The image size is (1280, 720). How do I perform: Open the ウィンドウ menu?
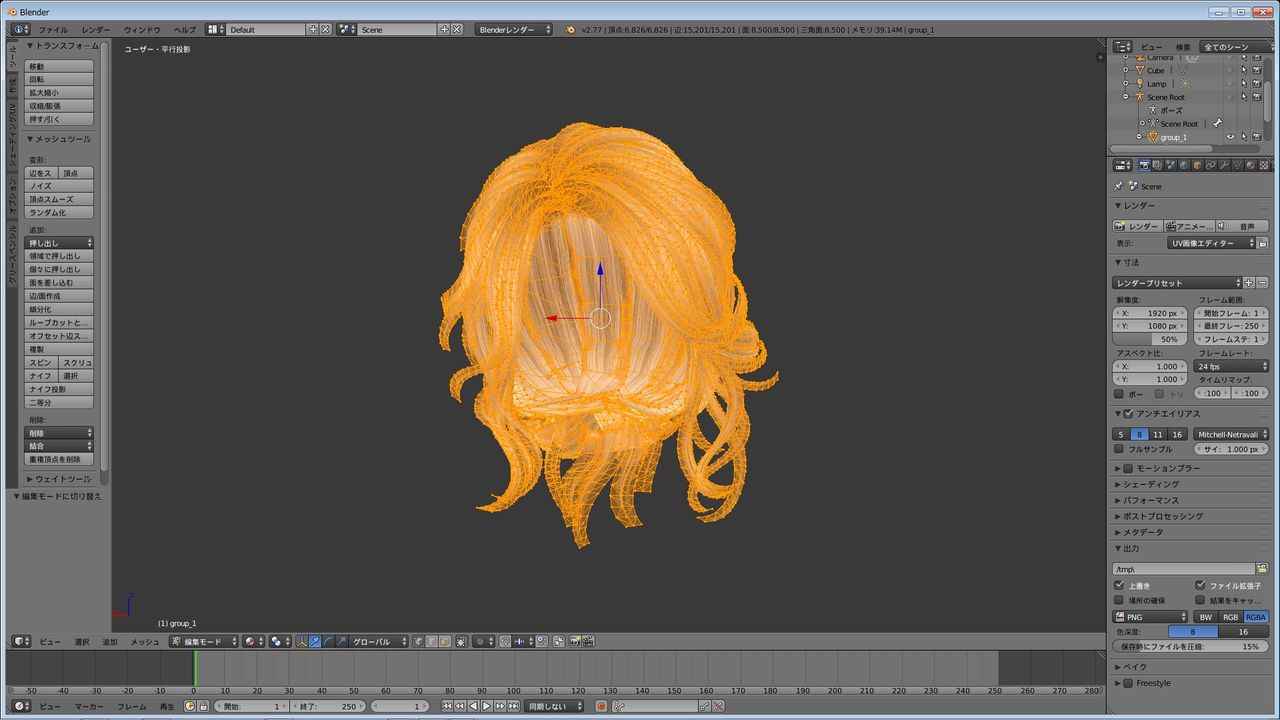142,30
